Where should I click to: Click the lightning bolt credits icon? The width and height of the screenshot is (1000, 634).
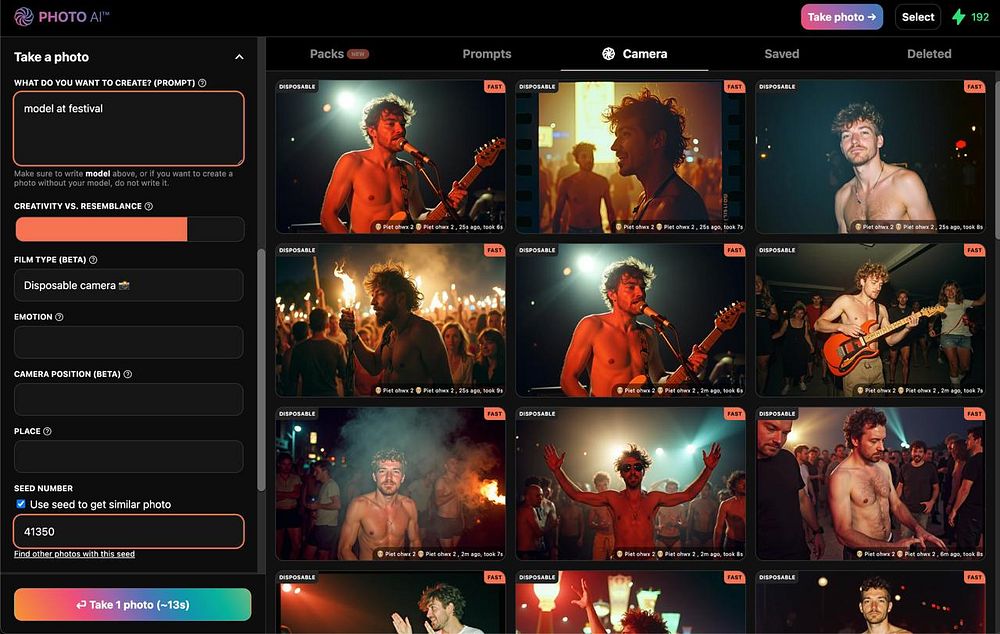tap(958, 17)
